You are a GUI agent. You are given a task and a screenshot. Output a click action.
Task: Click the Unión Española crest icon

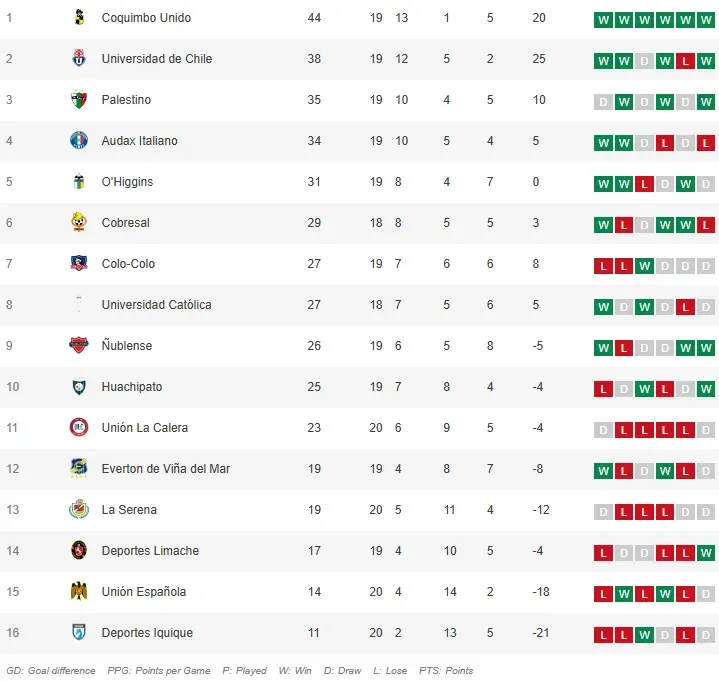point(79,592)
